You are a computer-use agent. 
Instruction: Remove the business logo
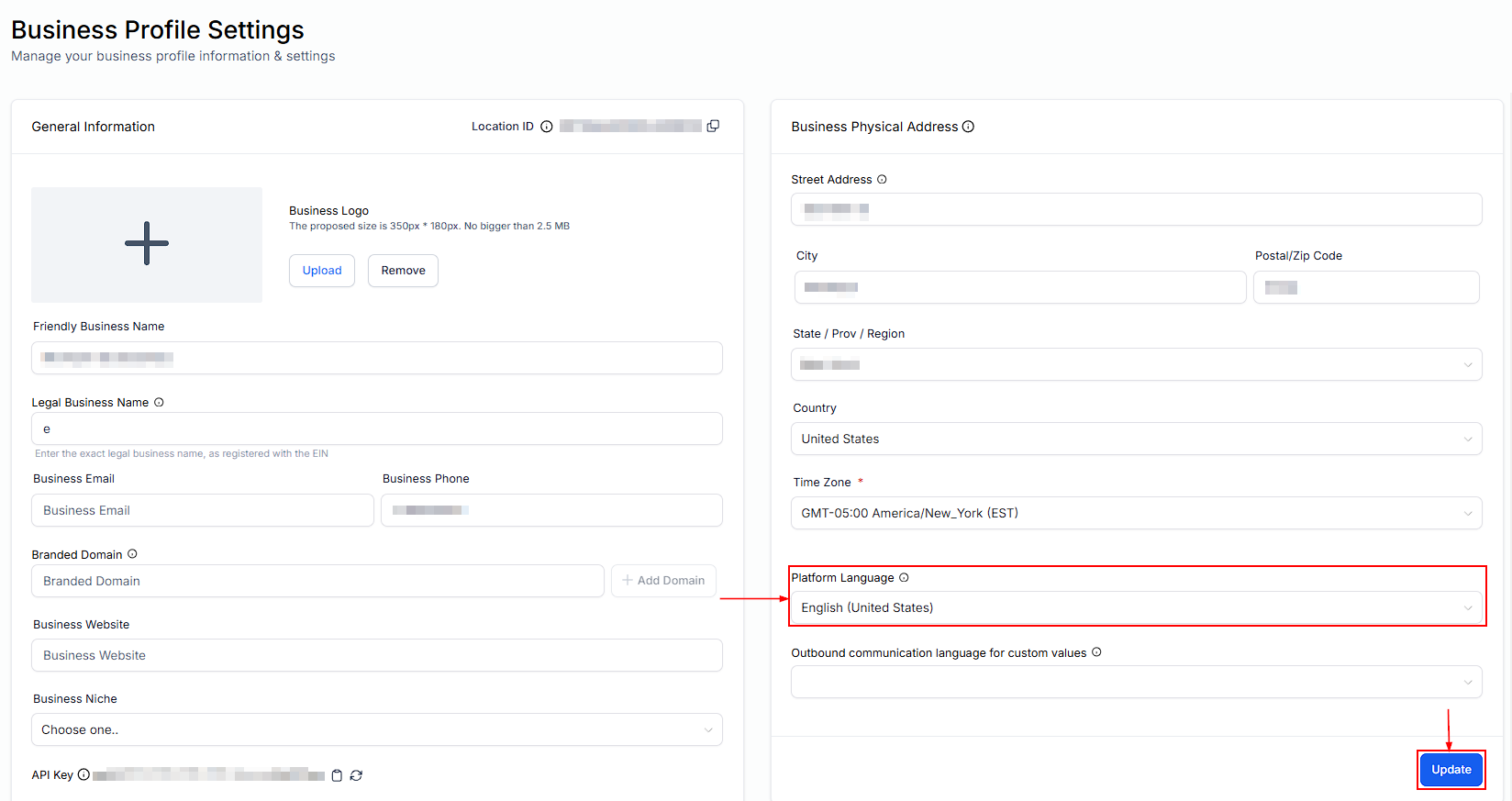click(403, 271)
